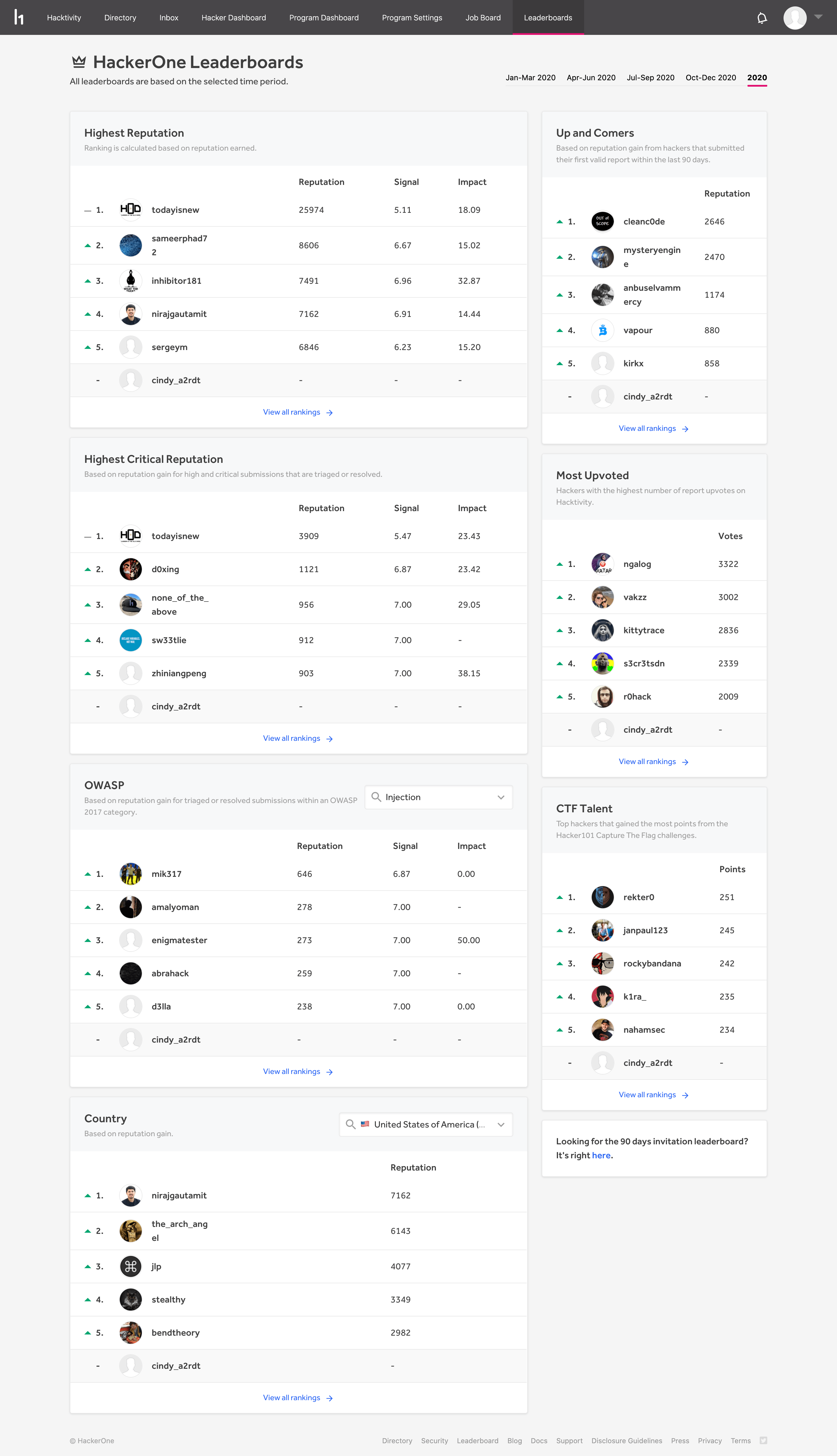The width and height of the screenshot is (837, 1456).
Task: Click the magnifier icon in the Country filter
Action: (351, 1124)
